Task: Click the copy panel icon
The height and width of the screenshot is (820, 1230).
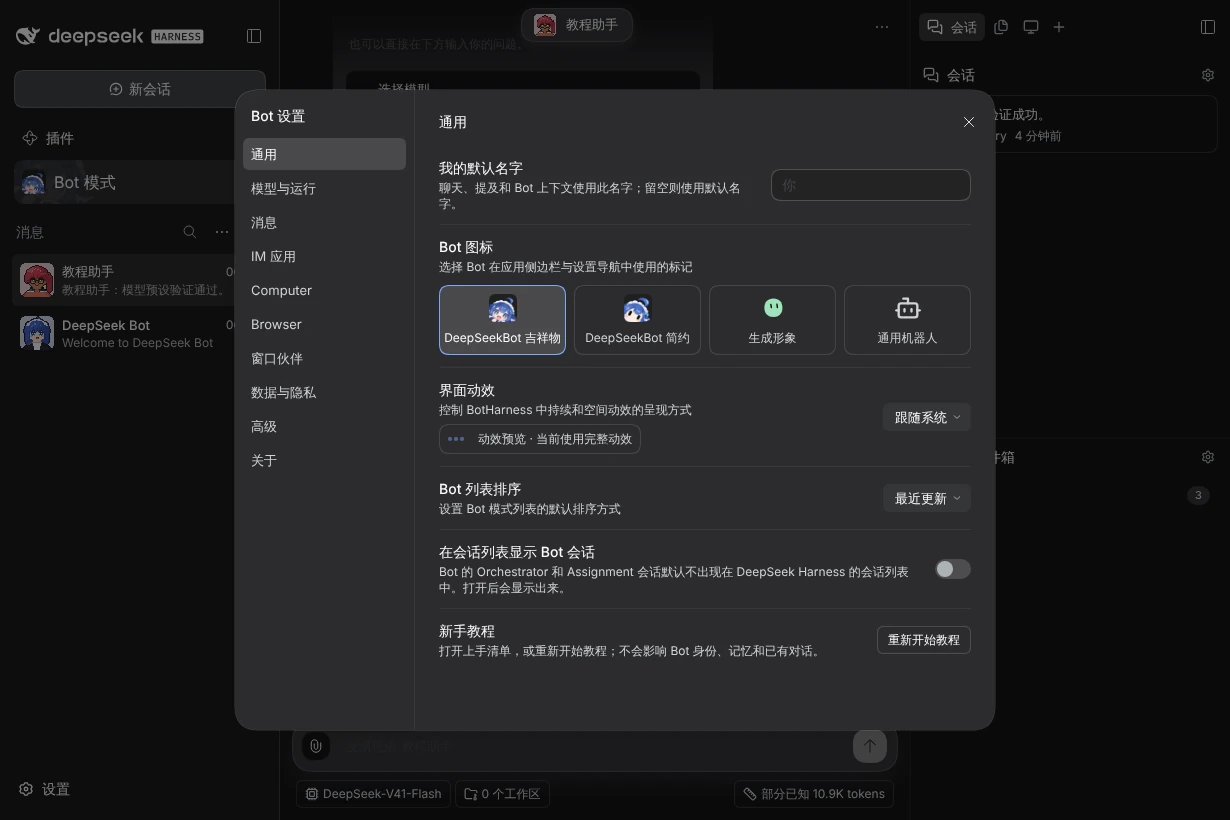Action: pyautogui.click(x=1001, y=27)
